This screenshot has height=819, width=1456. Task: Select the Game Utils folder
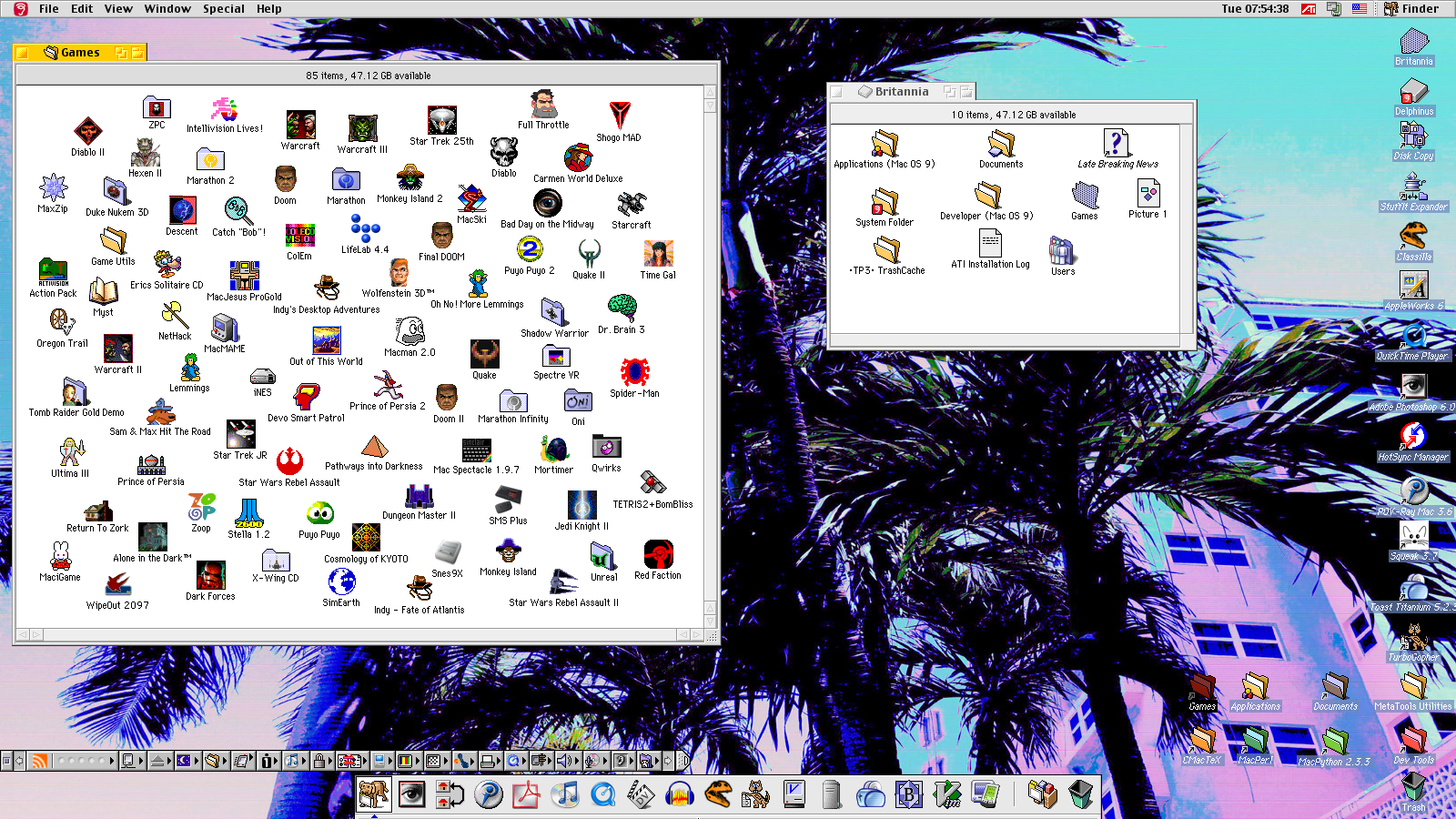(x=113, y=240)
